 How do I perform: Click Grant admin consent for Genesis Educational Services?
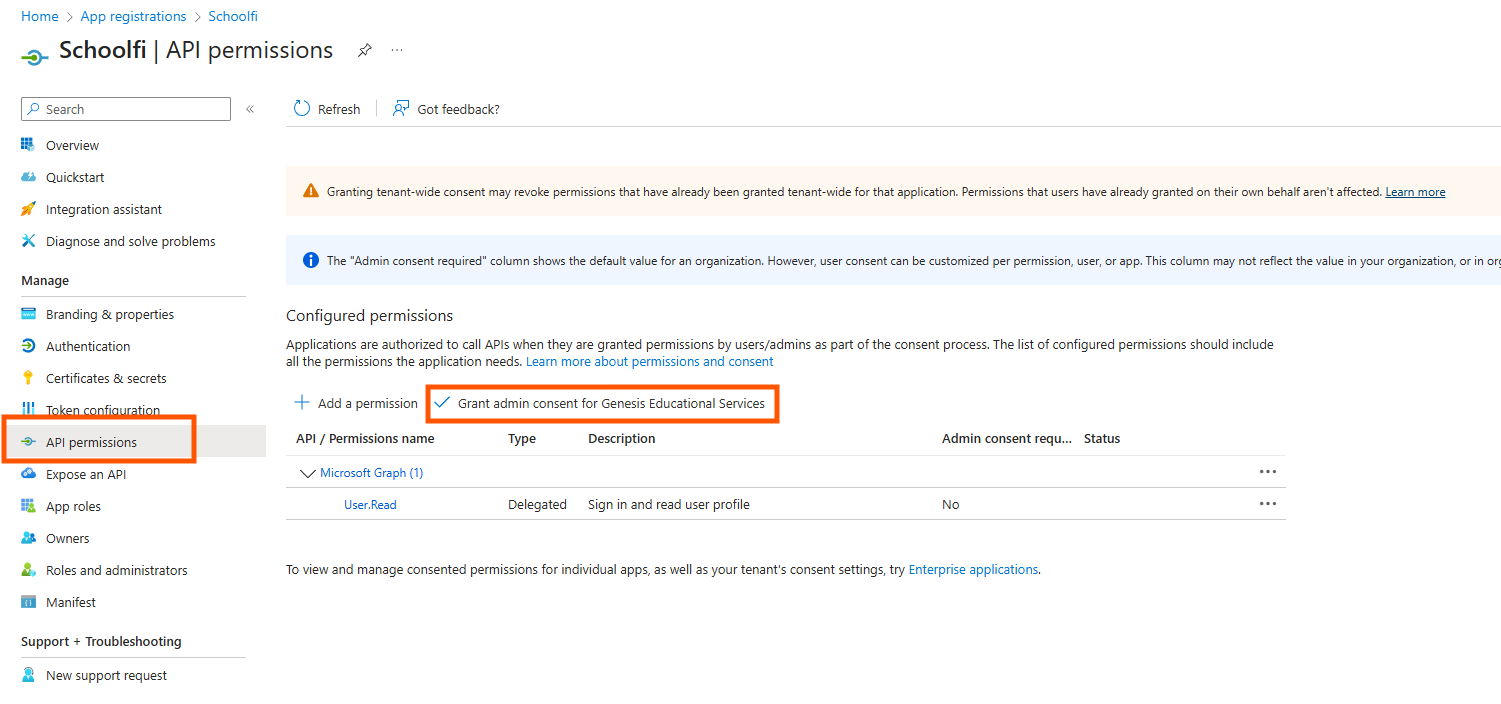click(602, 403)
